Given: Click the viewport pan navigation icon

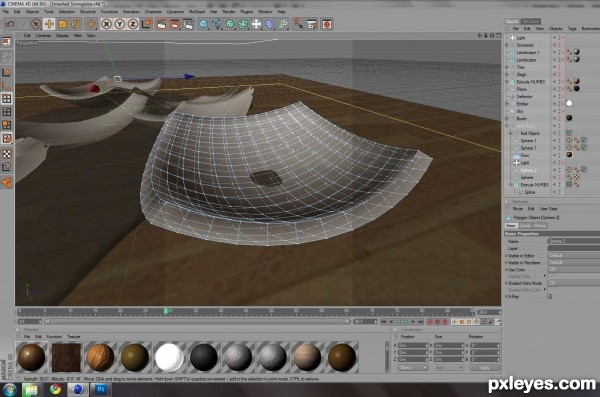Looking at the screenshot, I should [479, 35].
